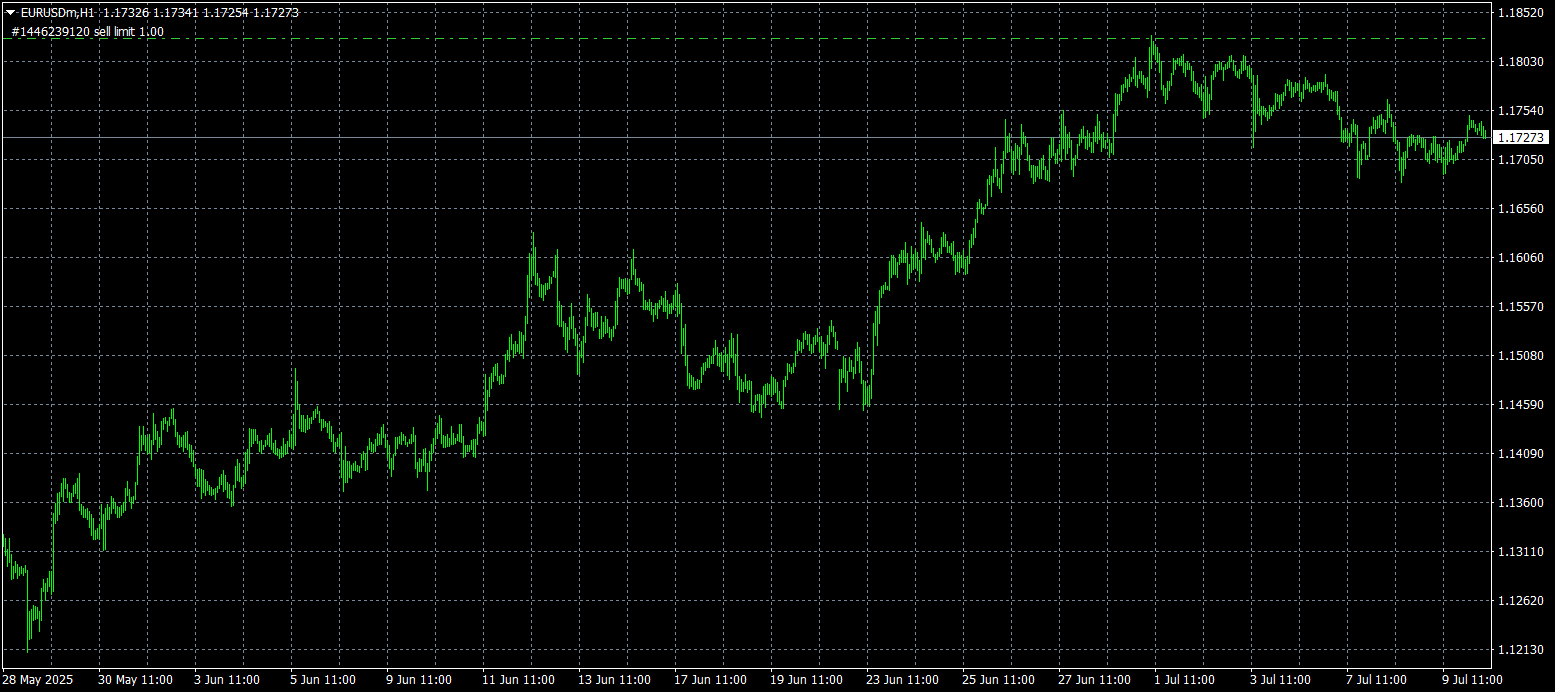Click the 28 May 2025 date label
Screen dimensions: 1555x692
[x=37, y=680]
